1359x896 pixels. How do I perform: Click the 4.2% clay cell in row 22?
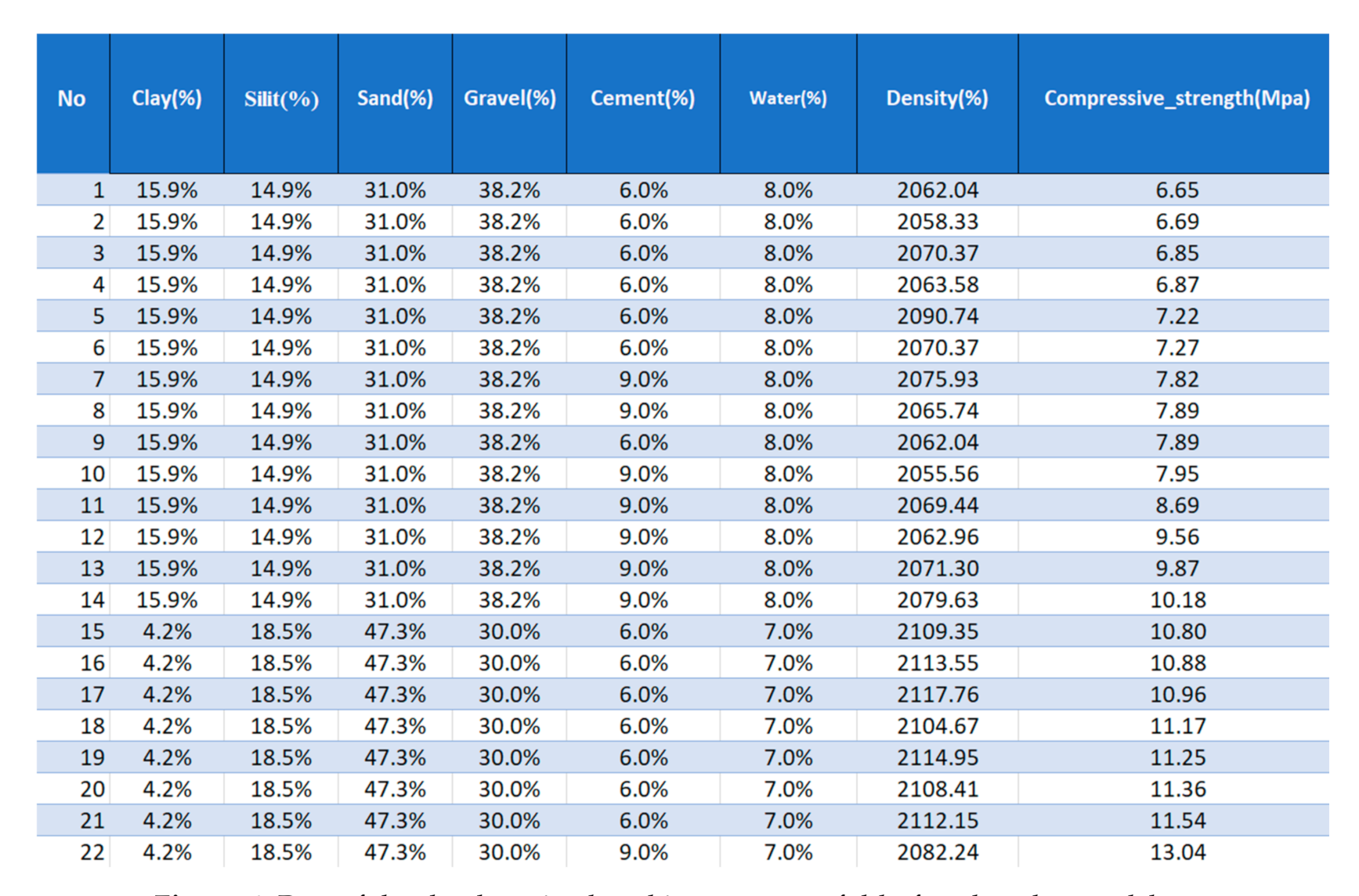coord(167,852)
